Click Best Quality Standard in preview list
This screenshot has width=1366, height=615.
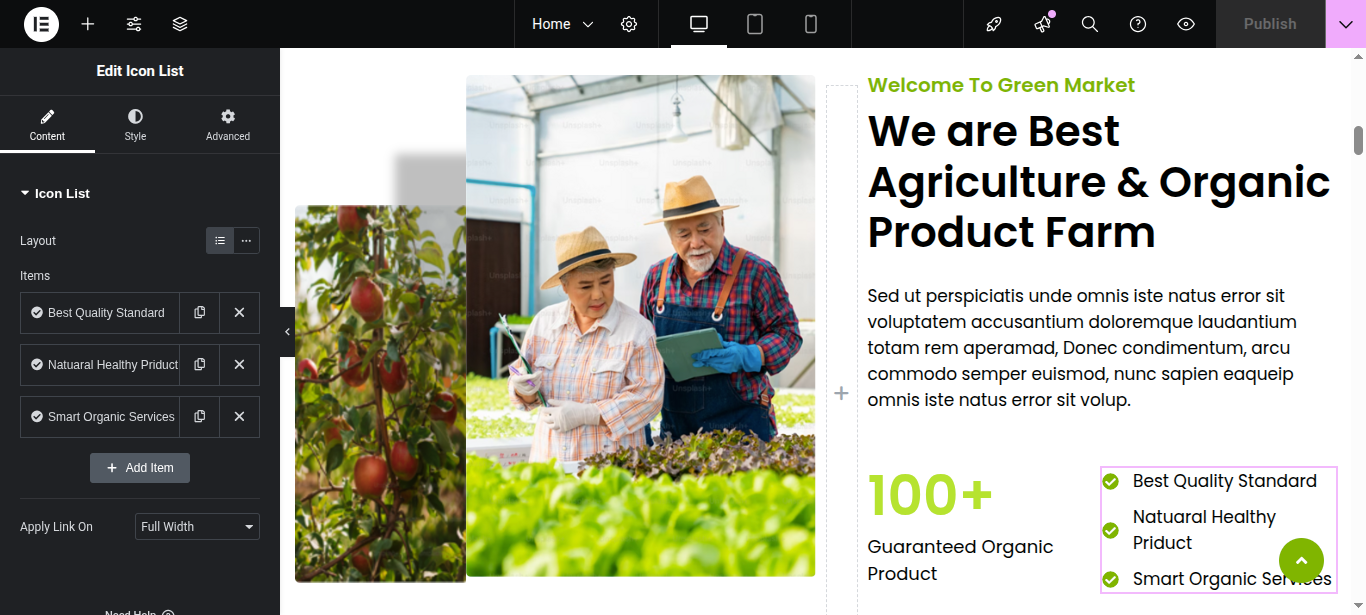pos(1224,481)
